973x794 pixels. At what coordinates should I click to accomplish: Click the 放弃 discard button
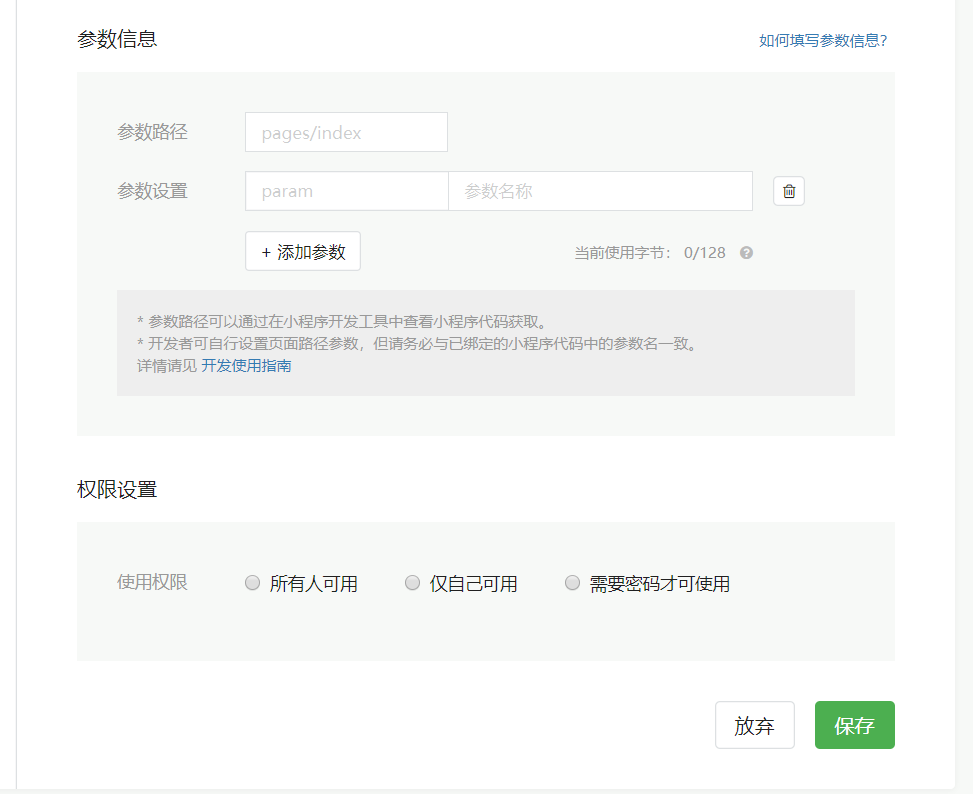pyautogui.click(x=754, y=724)
